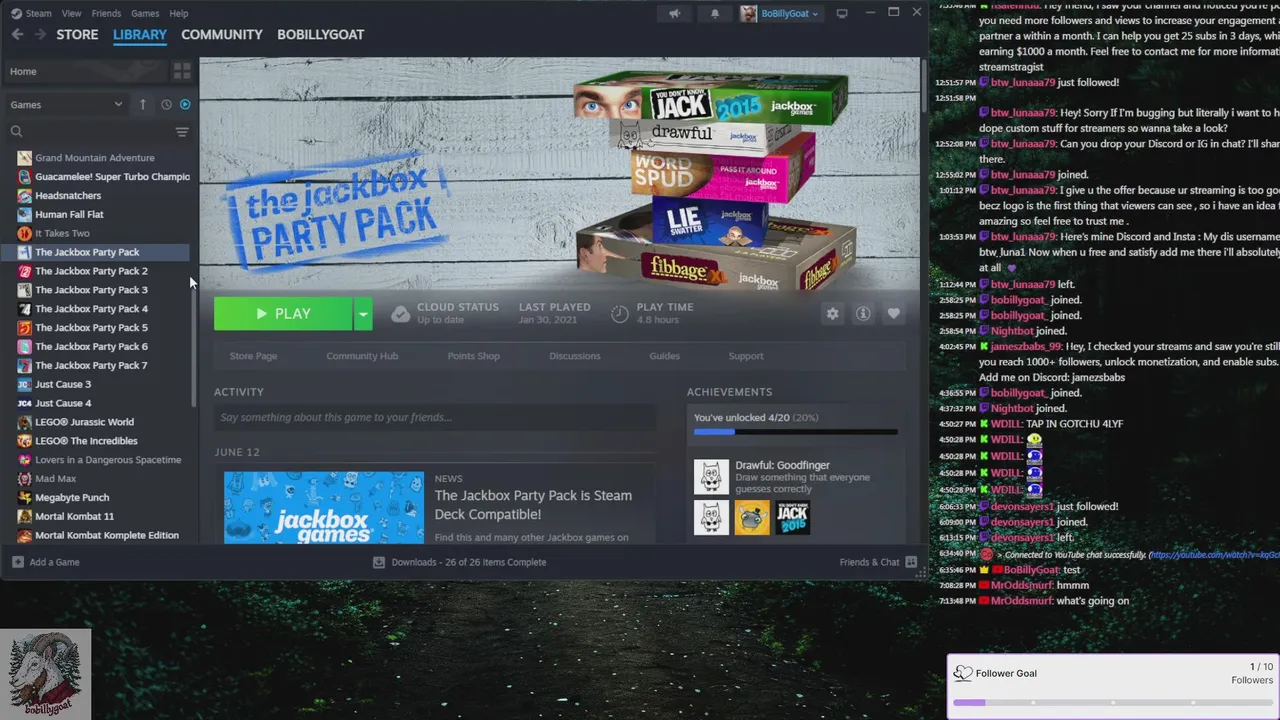Select The Jackbox Party Pack 7

(91, 365)
